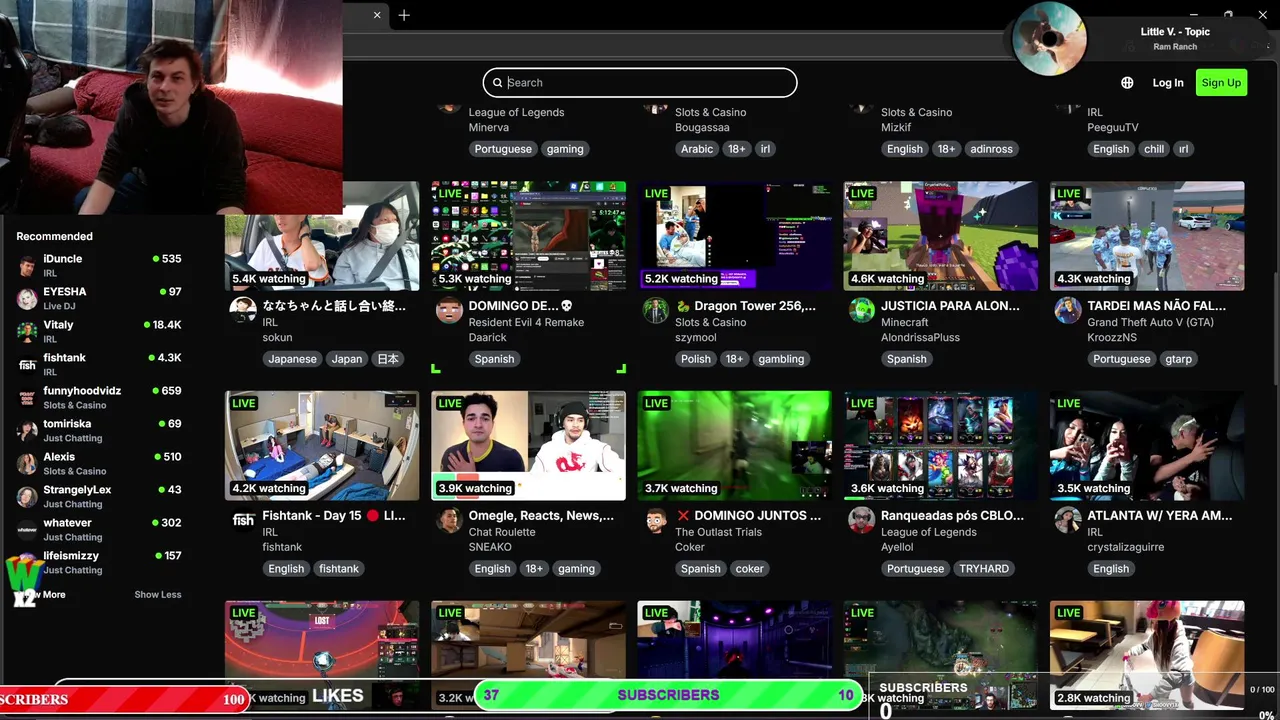Select the Arabic tag under Bougassaa

(x=697, y=149)
